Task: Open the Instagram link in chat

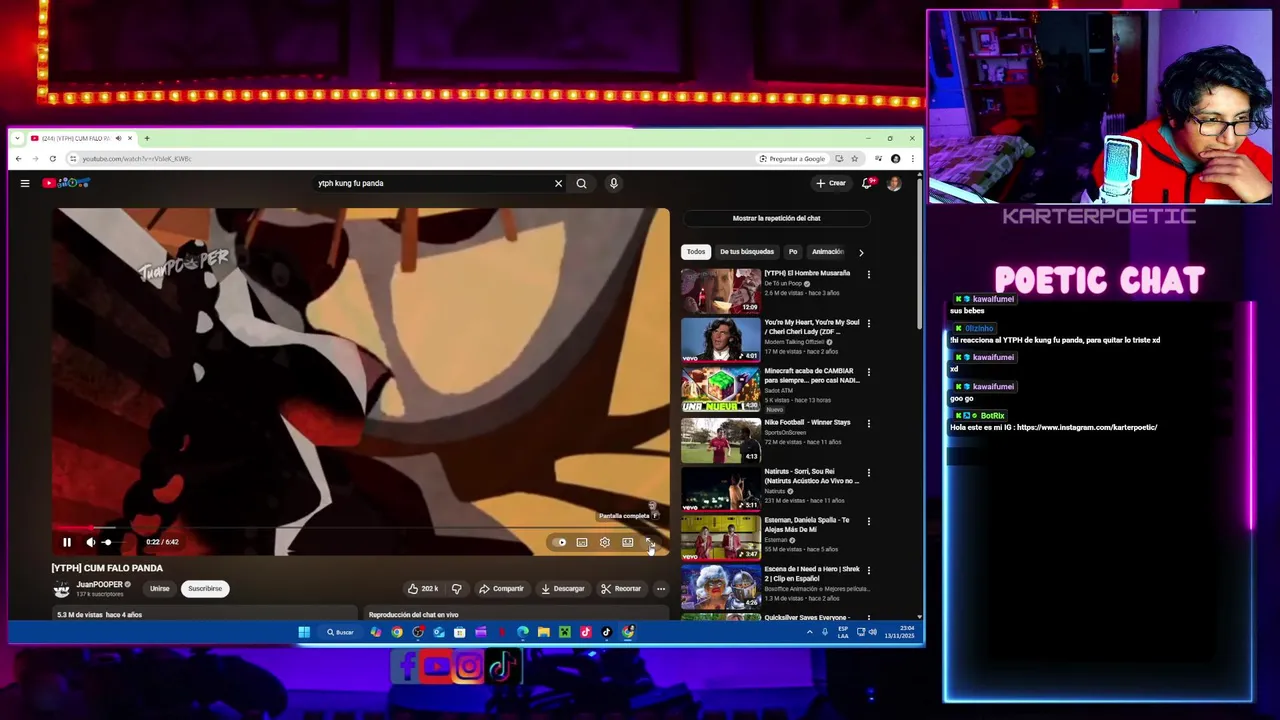Action: [x=1087, y=428]
